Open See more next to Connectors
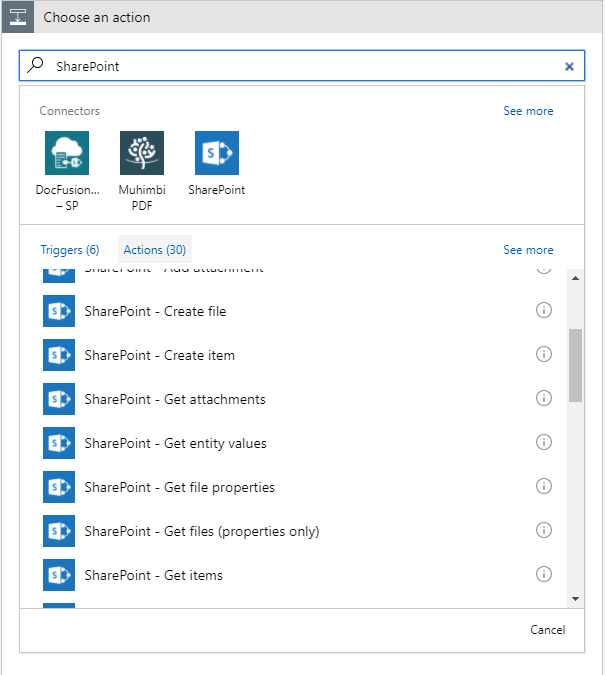The image size is (605, 675). [528, 111]
